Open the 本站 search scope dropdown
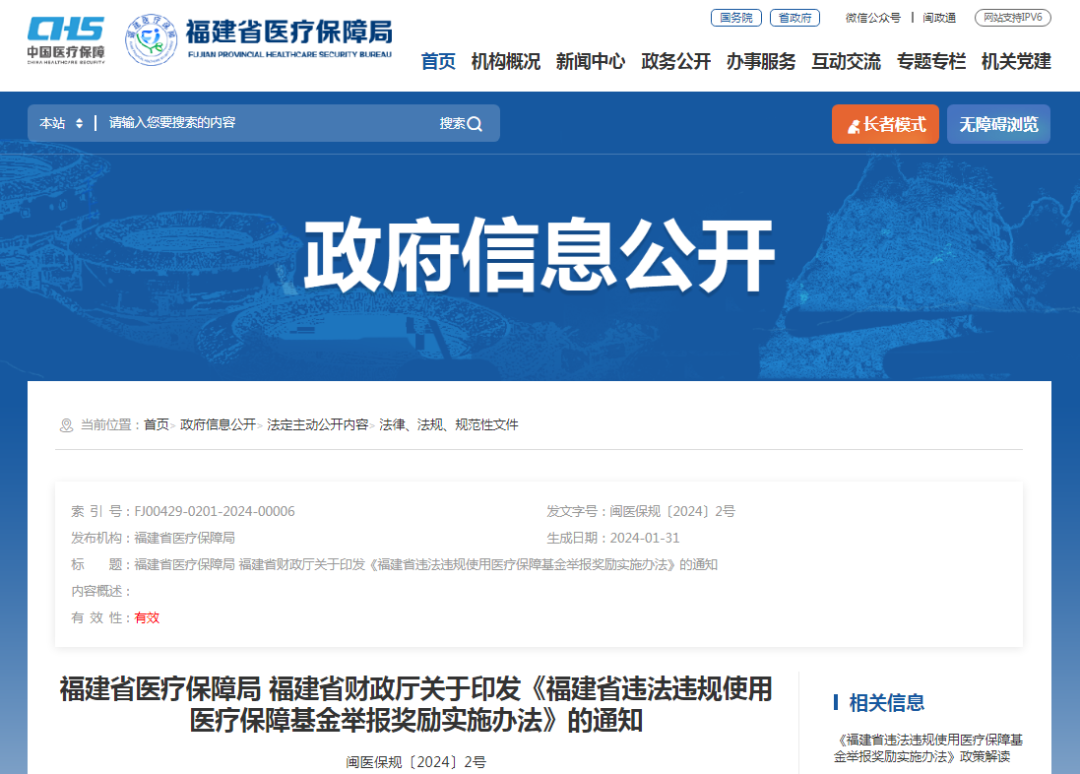The height and width of the screenshot is (774, 1080). [x=61, y=123]
